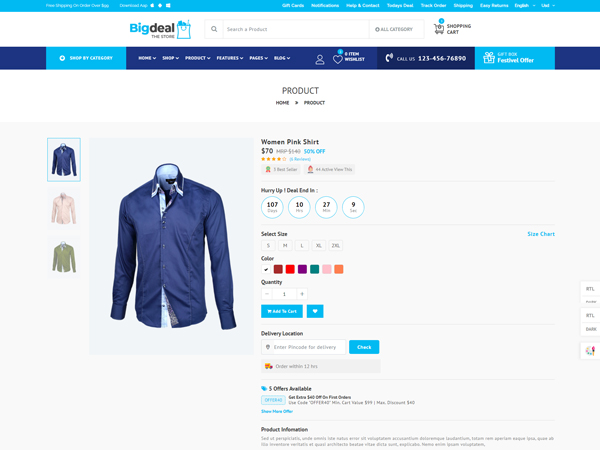Select size M option
This screenshot has height=450, width=600.
[x=285, y=246]
